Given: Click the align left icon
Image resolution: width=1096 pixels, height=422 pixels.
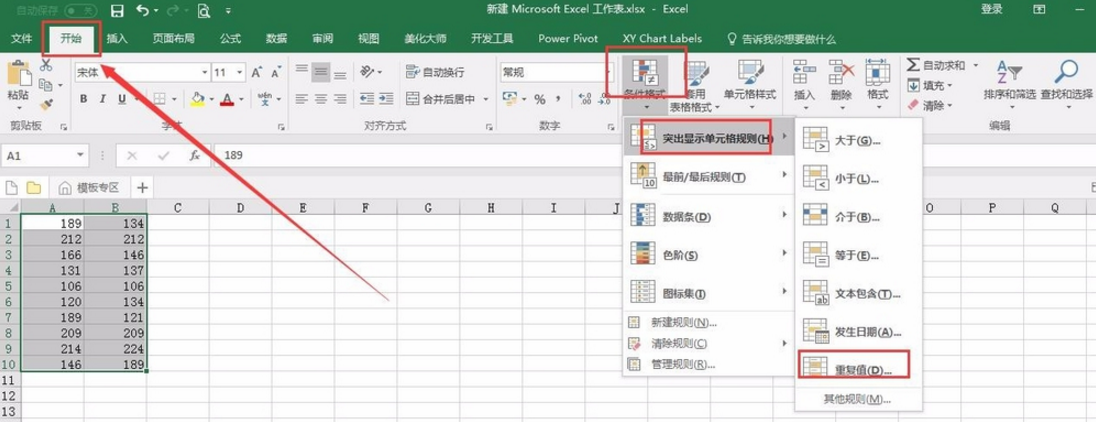Looking at the screenshot, I should [x=302, y=99].
